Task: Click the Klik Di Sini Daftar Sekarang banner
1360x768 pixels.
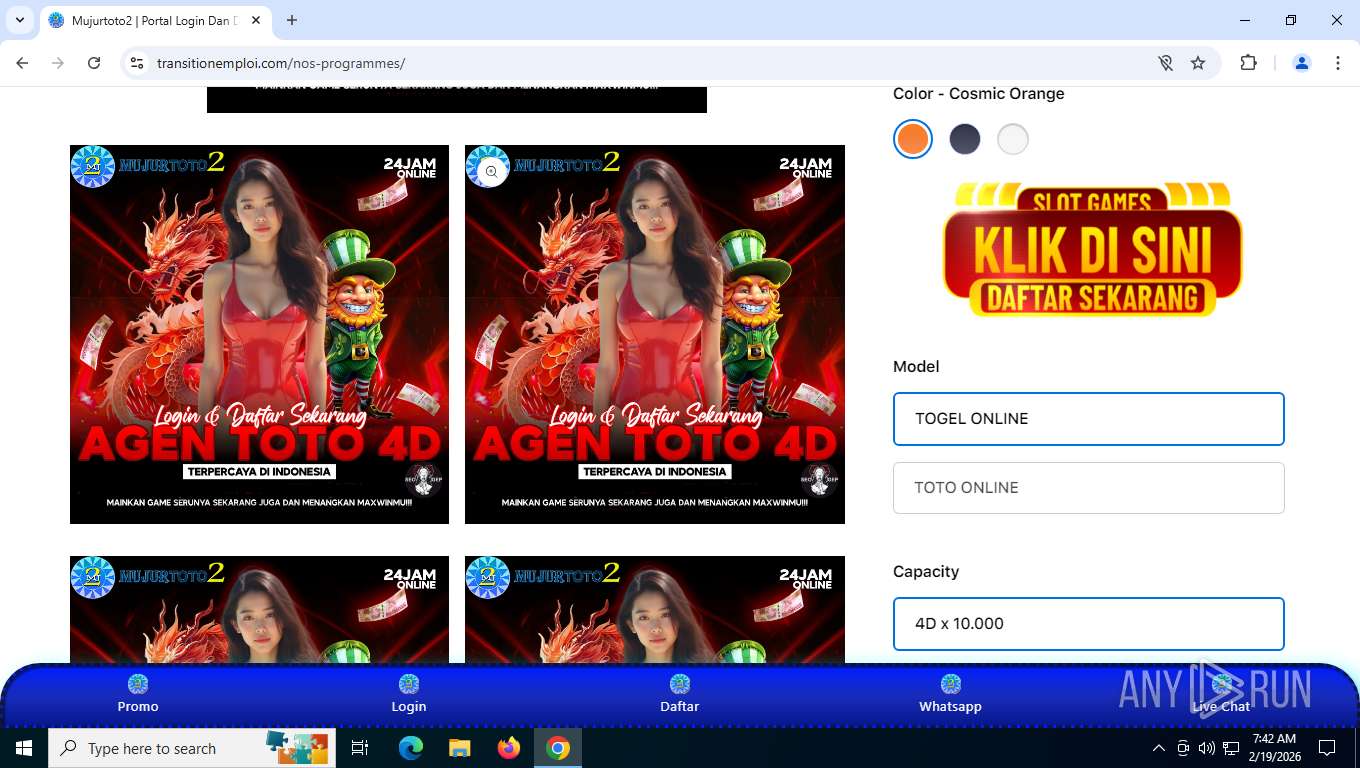Action: click(1093, 250)
